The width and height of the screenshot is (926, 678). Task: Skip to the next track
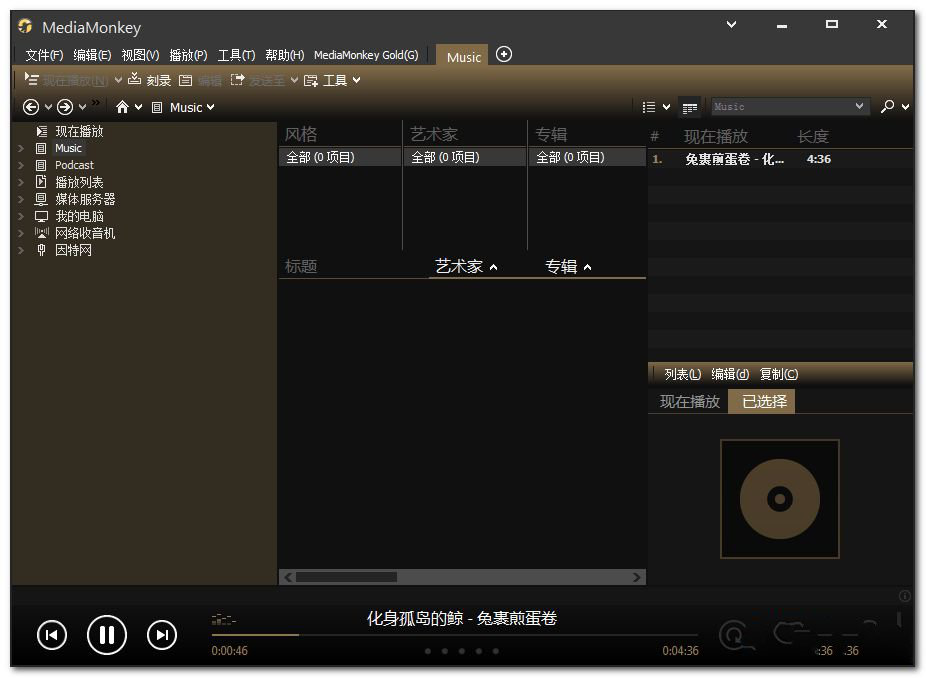(x=162, y=635)
